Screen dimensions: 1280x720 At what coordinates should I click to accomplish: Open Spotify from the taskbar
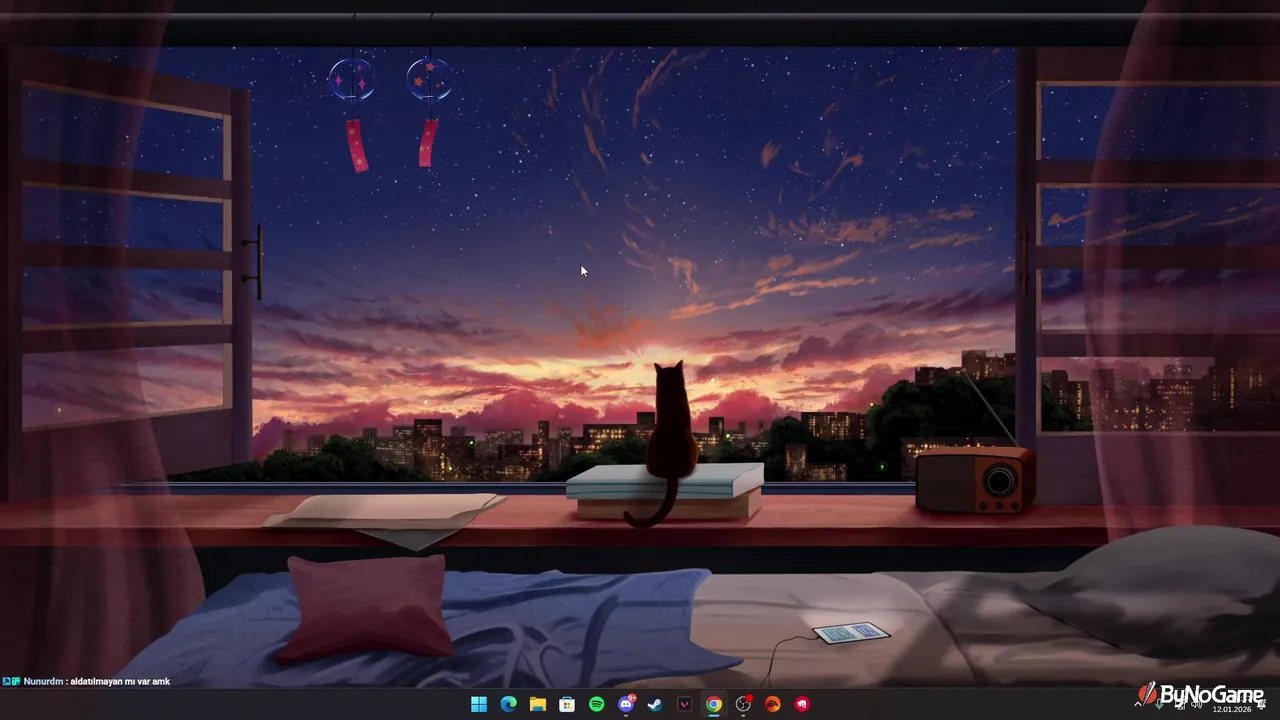point(596,704)
